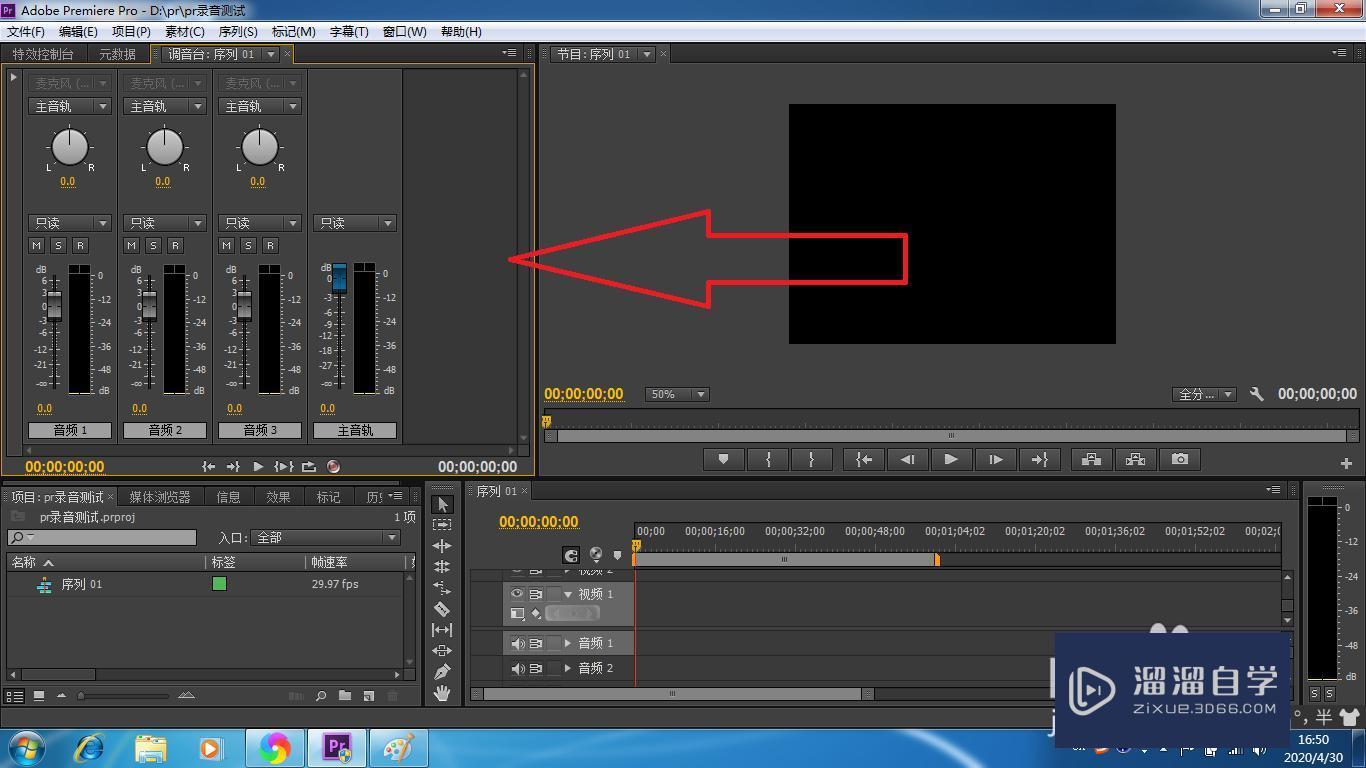Image resolution: width=1366 pixels, height=768 pixels.
Task: Open the 文件(F) menu
Action: (26, 32)
